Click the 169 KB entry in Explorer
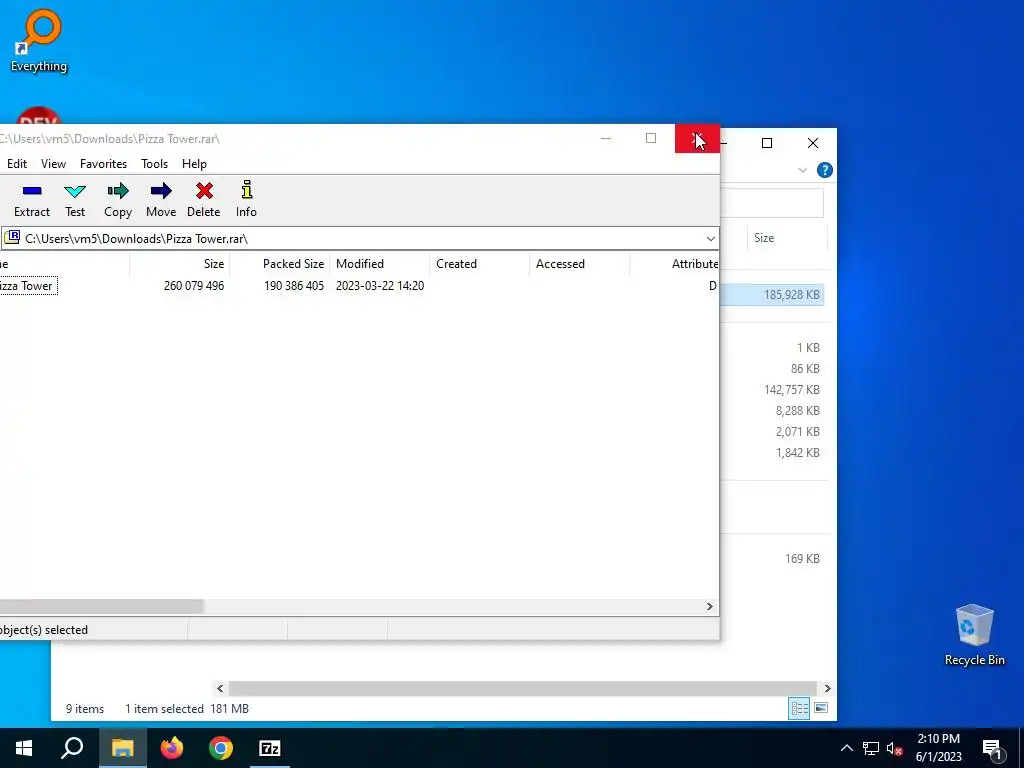This screenshot has width=1024, height=768. (x=802, y=559)
